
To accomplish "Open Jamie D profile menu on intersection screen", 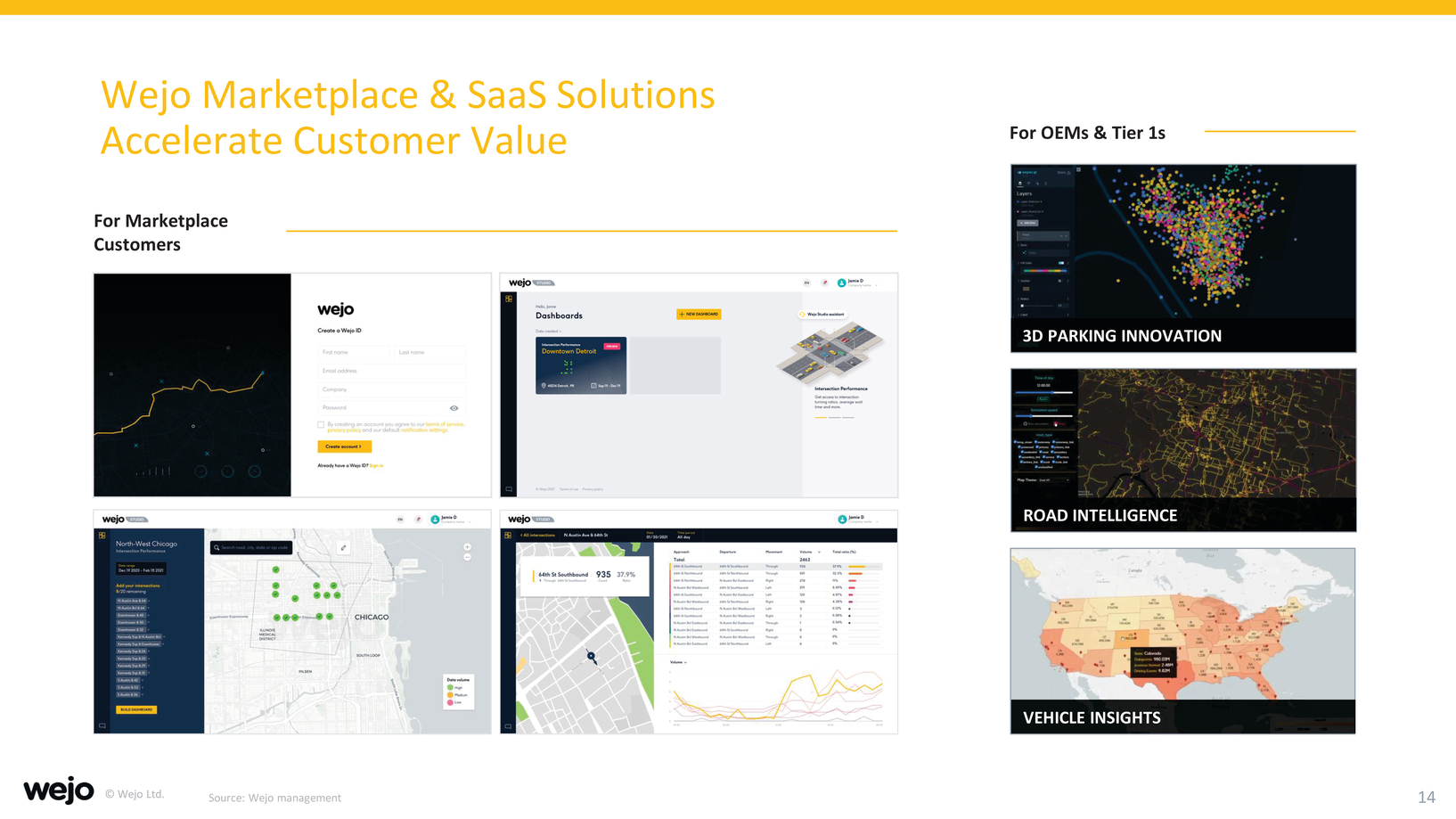I will [858, 519].
